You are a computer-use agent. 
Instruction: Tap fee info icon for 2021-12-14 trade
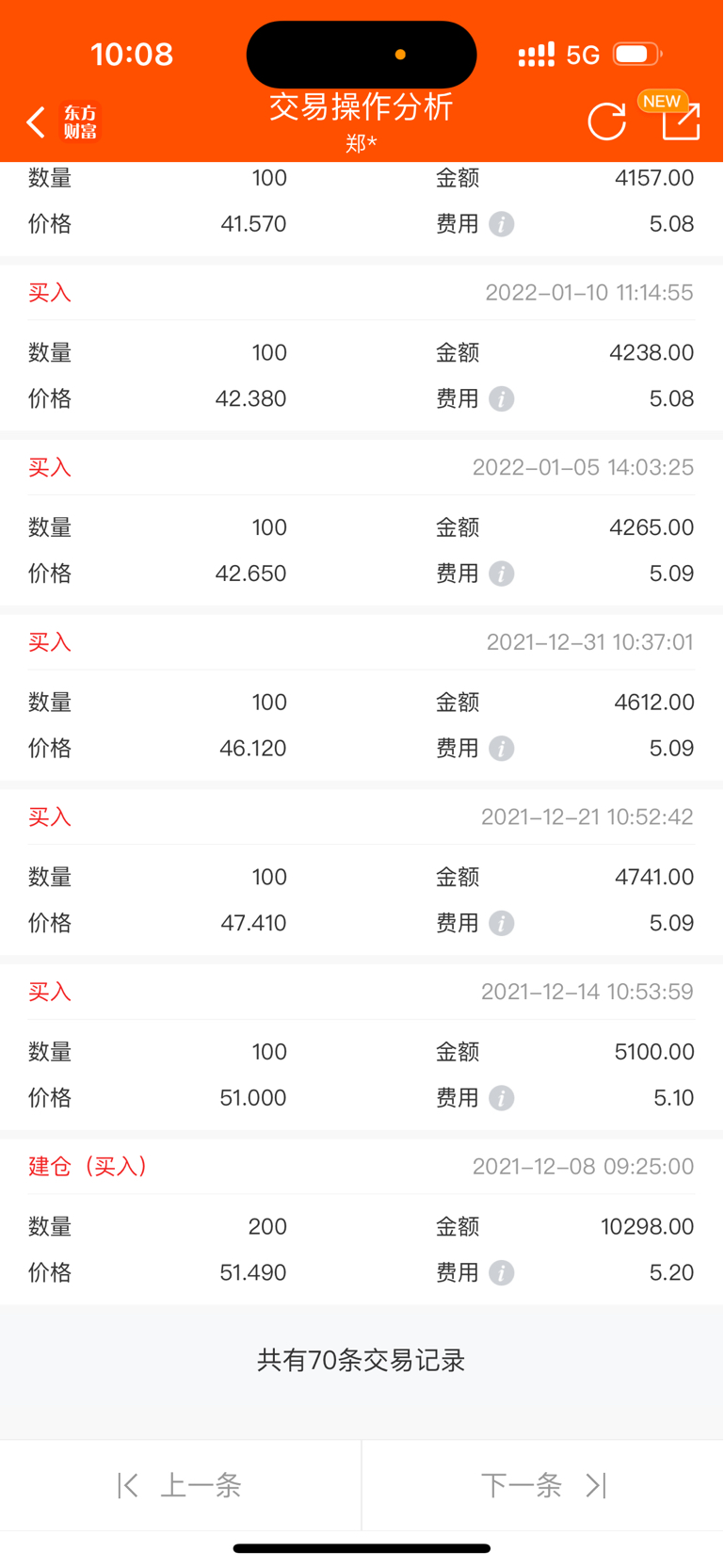pos(502,1098)
